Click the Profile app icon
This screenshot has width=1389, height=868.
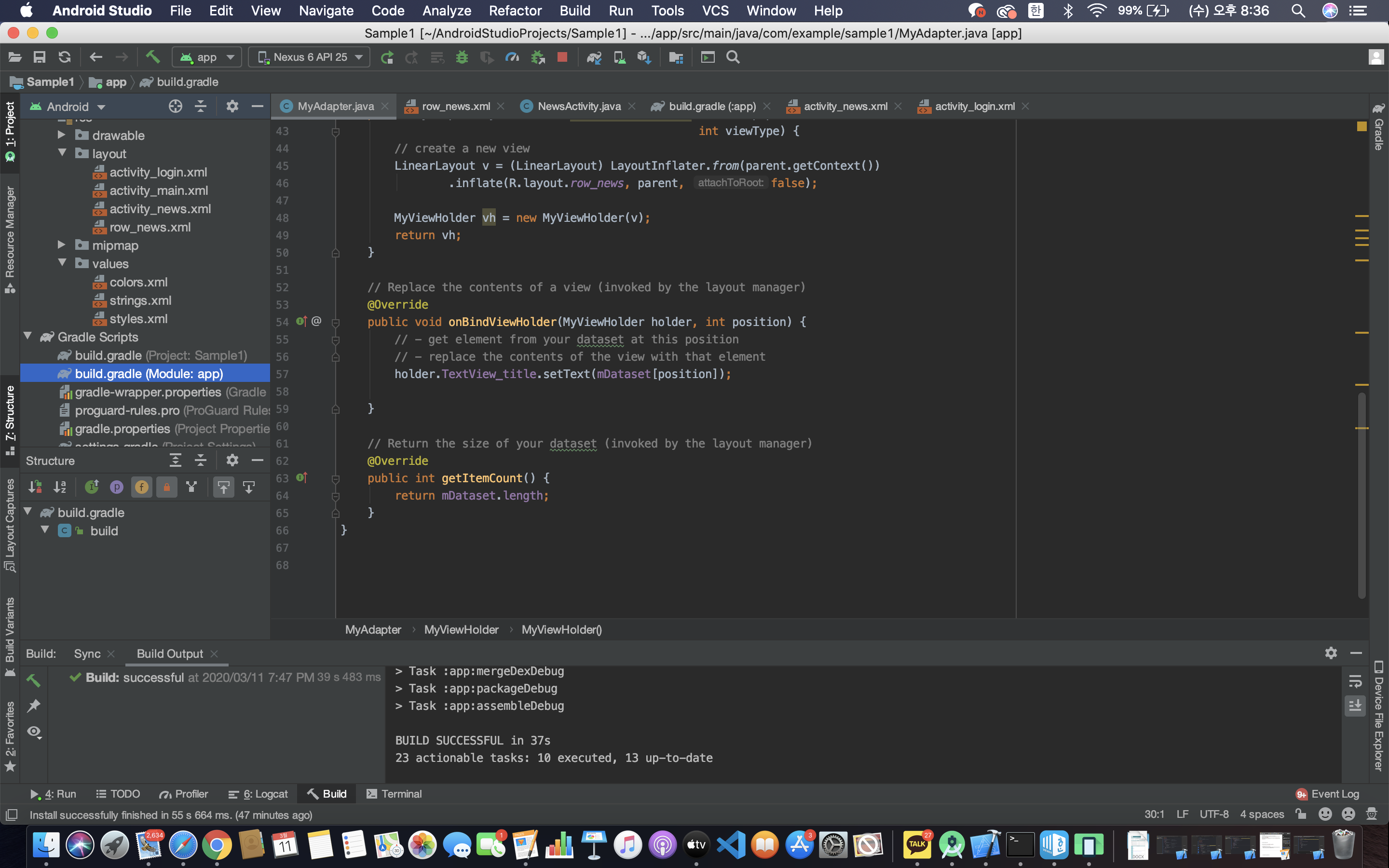(x=511, y=57)
